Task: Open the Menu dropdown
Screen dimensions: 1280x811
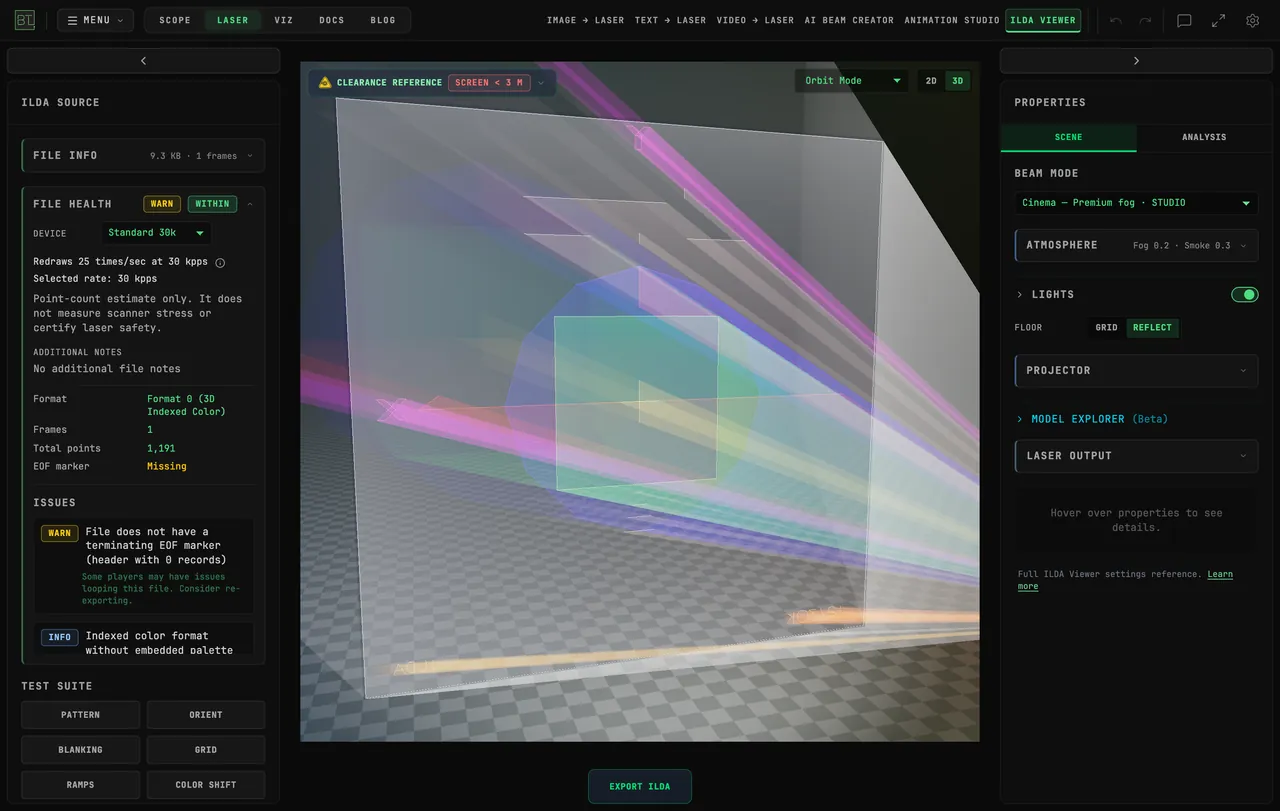Action: (x=95, y=20)
